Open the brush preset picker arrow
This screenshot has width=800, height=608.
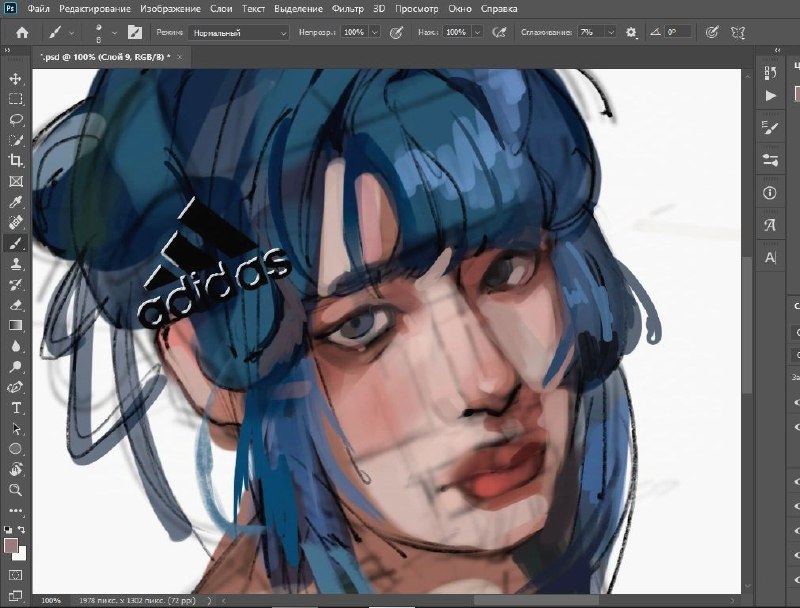pyautogui.click(x=114, y=33)
